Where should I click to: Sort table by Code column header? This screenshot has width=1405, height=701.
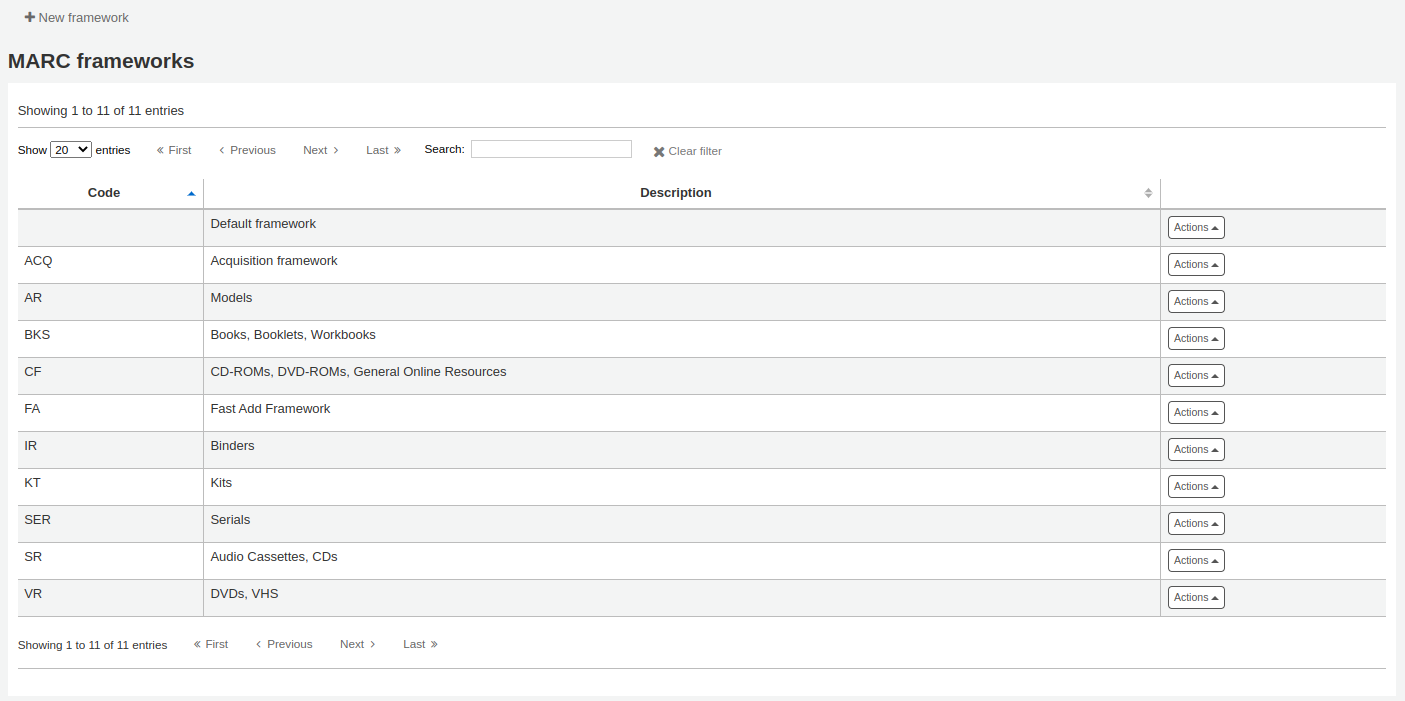110,193
